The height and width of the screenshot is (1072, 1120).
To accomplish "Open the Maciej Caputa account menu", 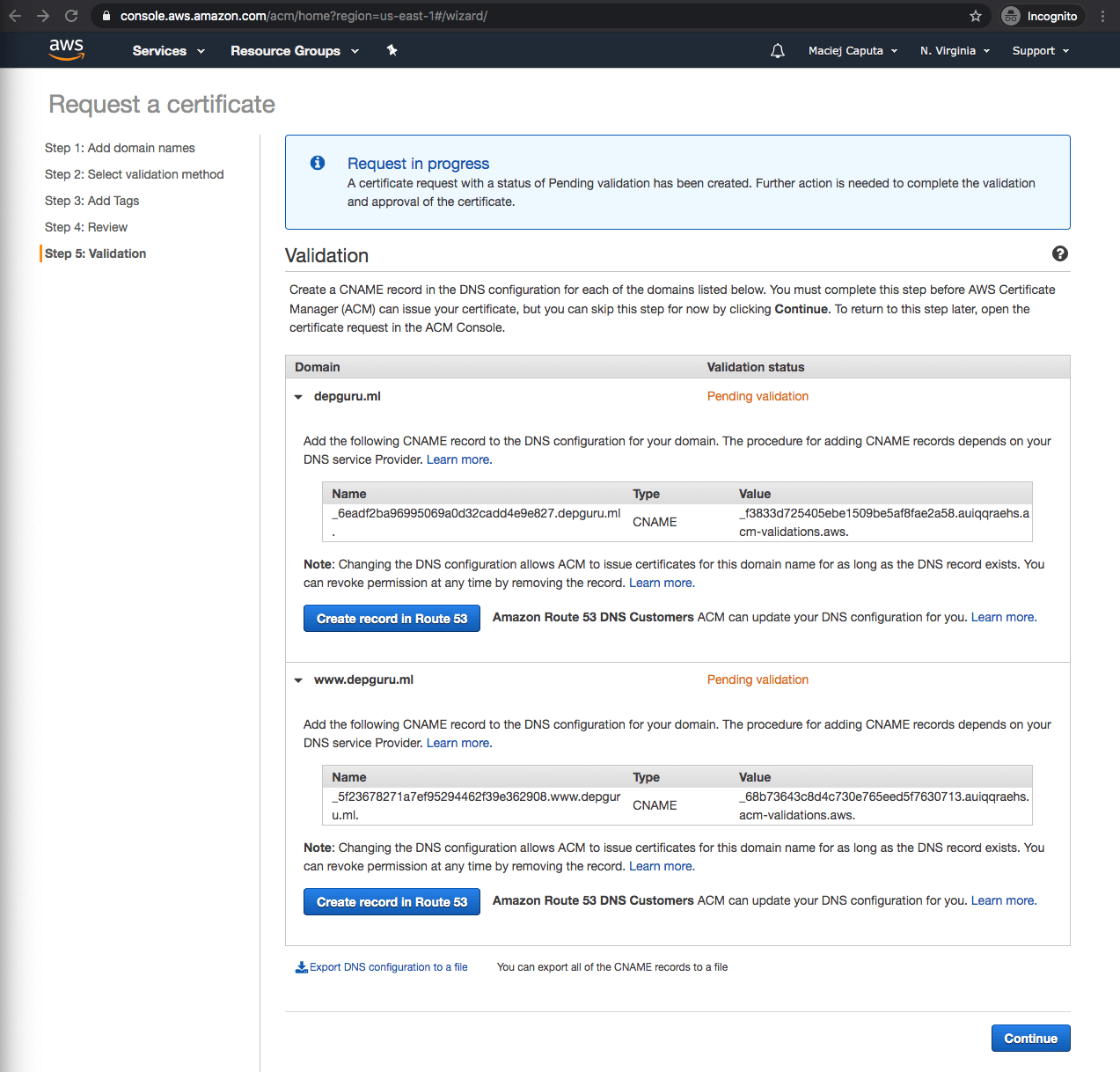I will click(853, 51).
